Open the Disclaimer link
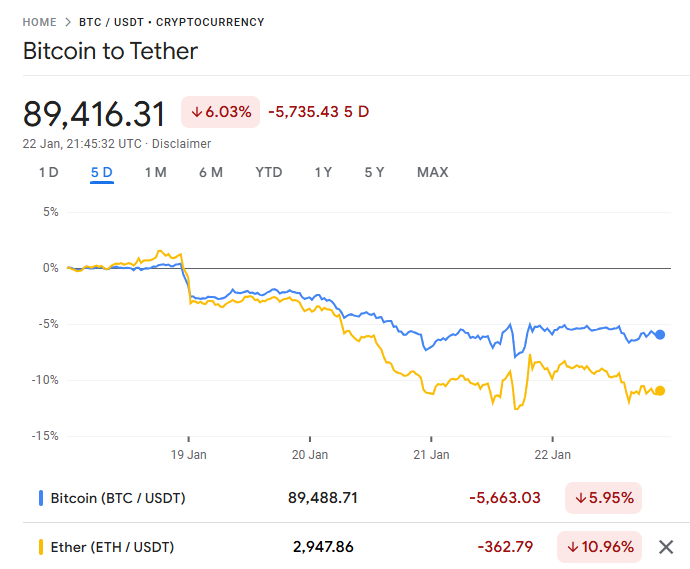Image resolution: width=690 pixels, height=569 pixels. (181, 144)
